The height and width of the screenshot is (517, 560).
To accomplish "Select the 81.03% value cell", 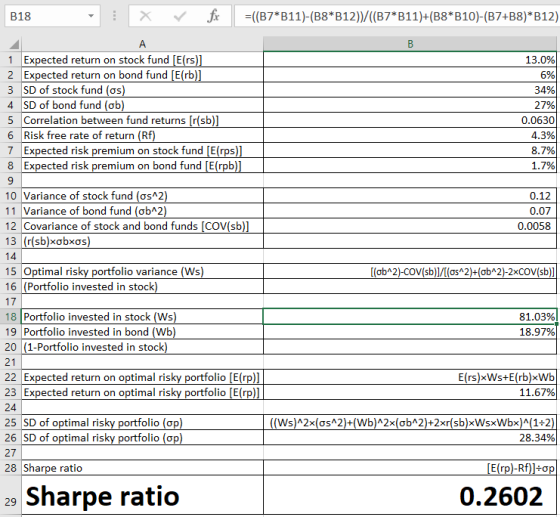I will click(410, 317).
